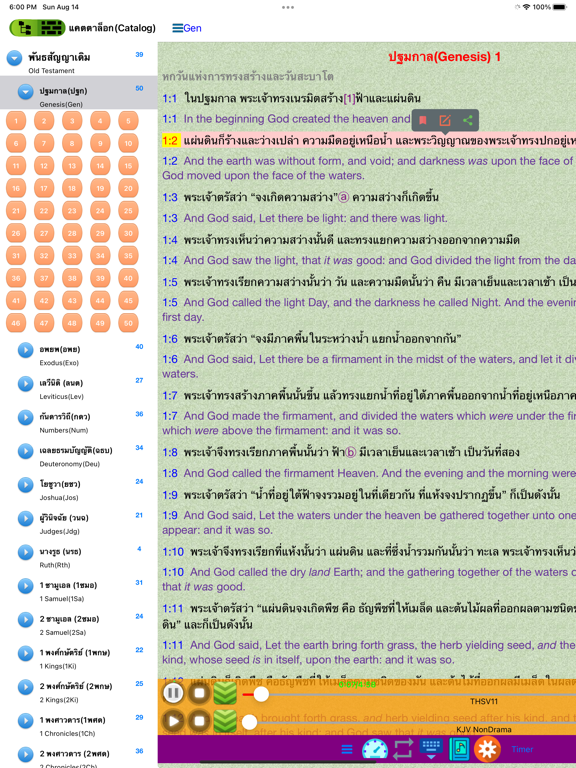The image size is (576, 768).
Task: Select English verse 1:3 text
Action: coord(315,218)
